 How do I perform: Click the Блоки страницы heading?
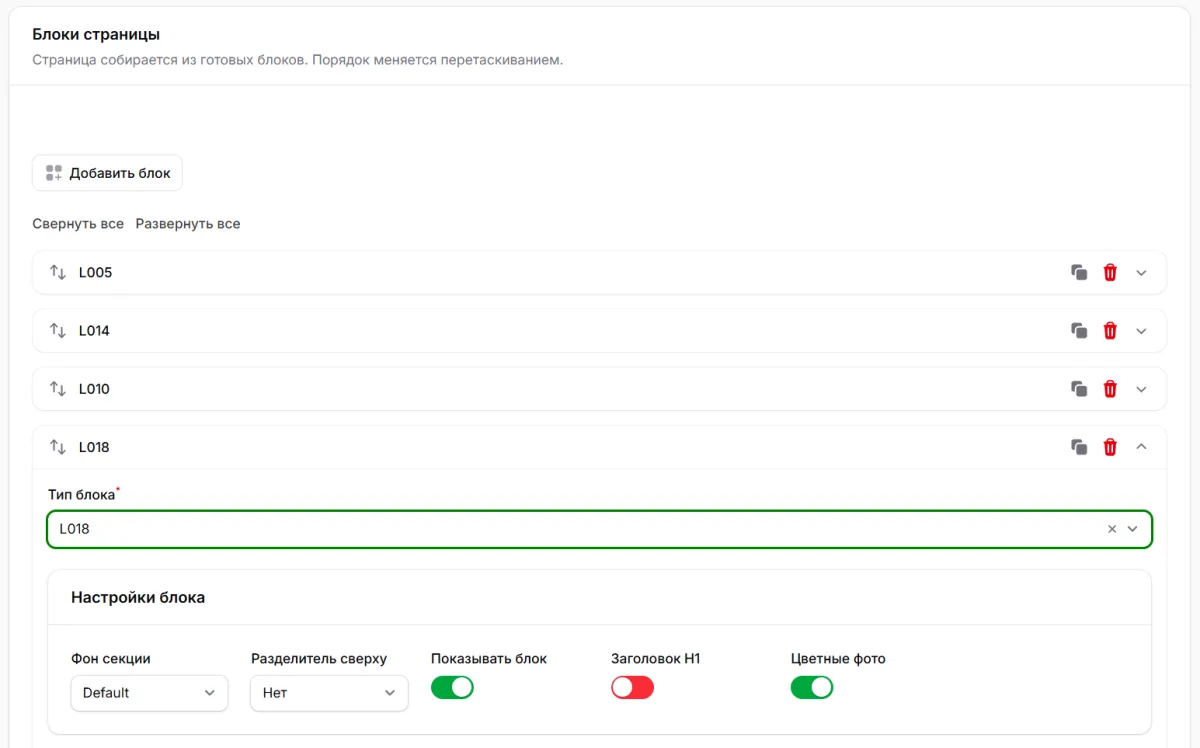click(96, 34)
